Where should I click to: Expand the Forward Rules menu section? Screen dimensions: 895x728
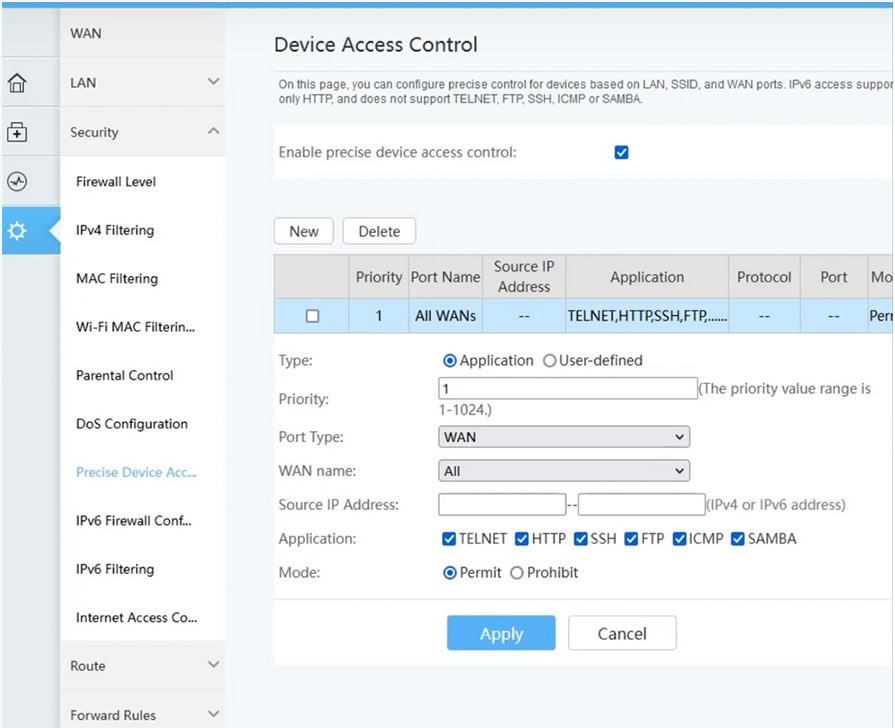tap(143, 715)
